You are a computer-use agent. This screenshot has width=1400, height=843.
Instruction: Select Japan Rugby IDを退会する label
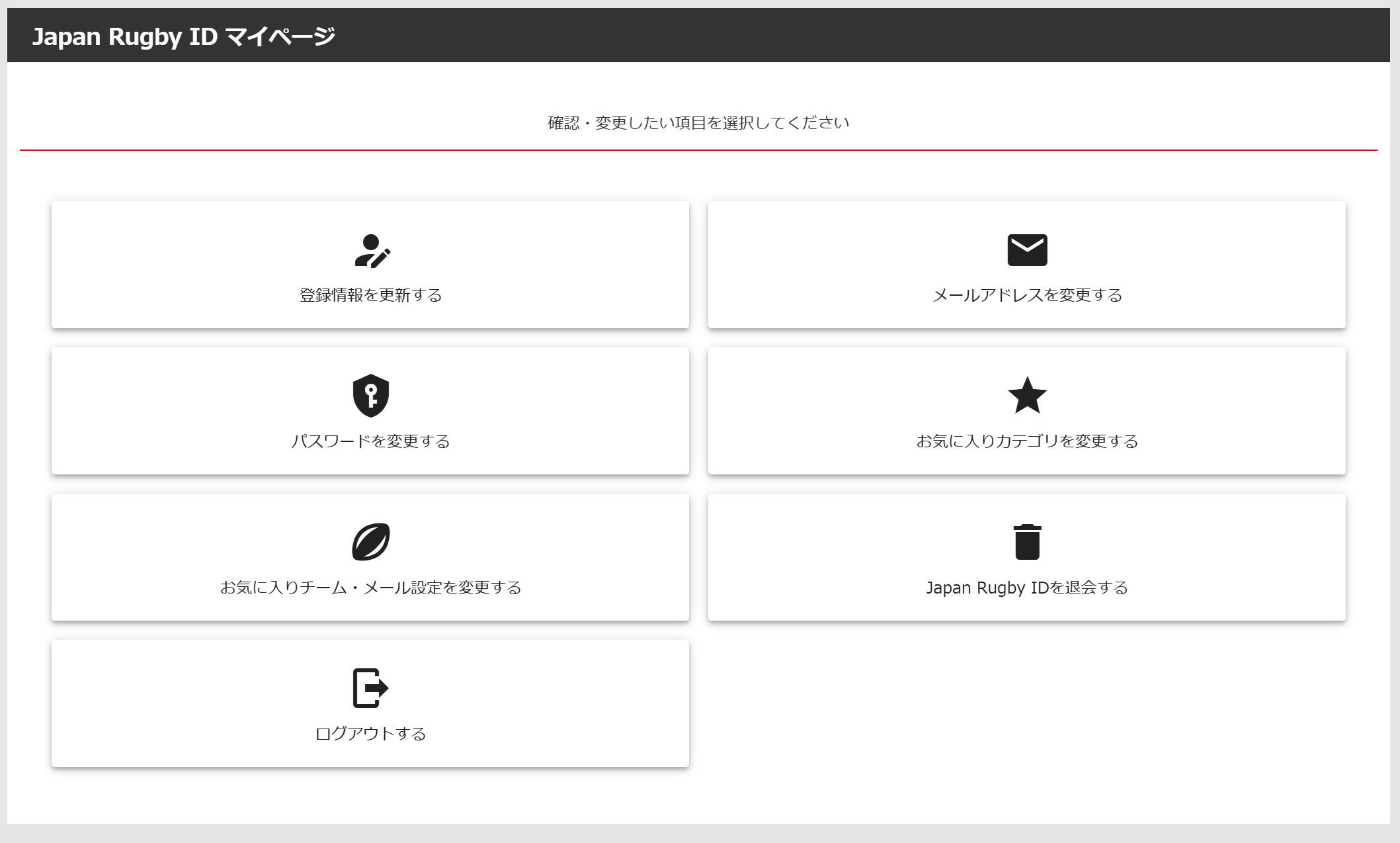pos(1027,588)
